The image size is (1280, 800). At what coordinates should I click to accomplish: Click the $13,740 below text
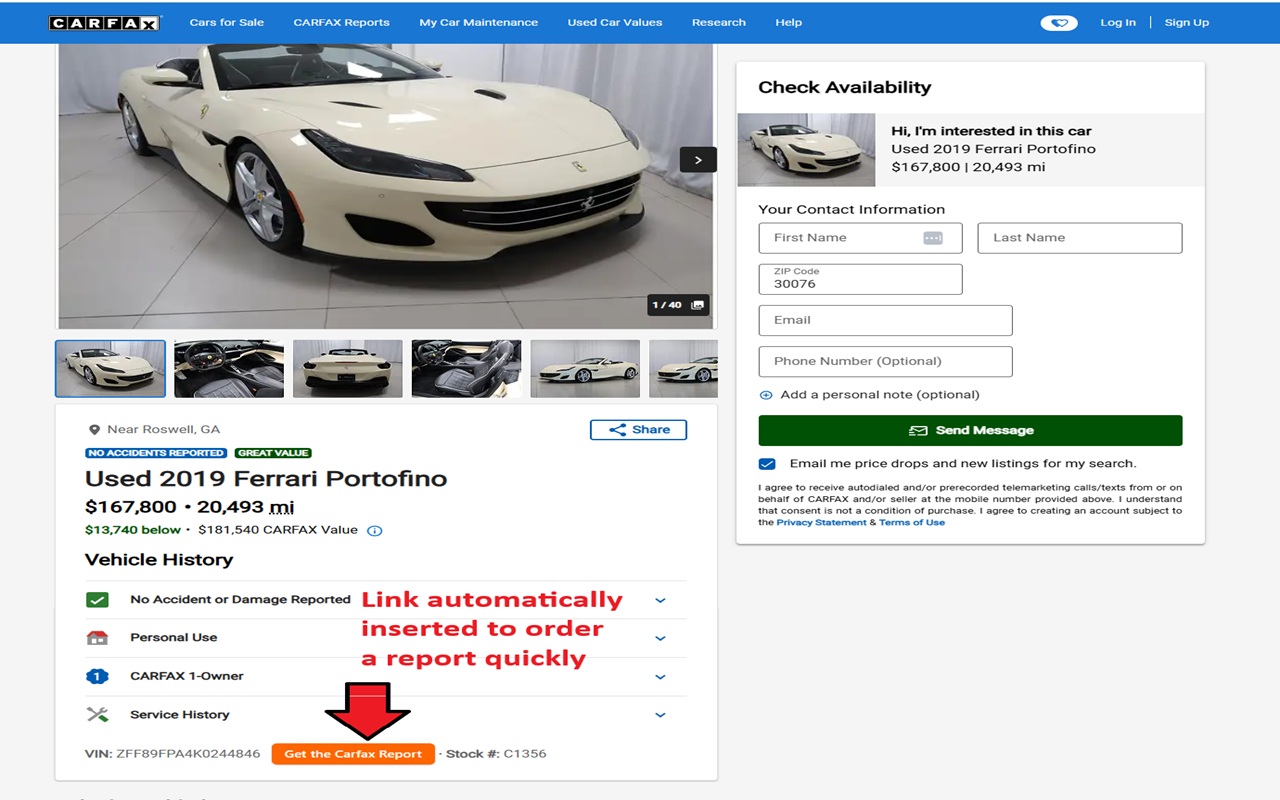(133, 530)
